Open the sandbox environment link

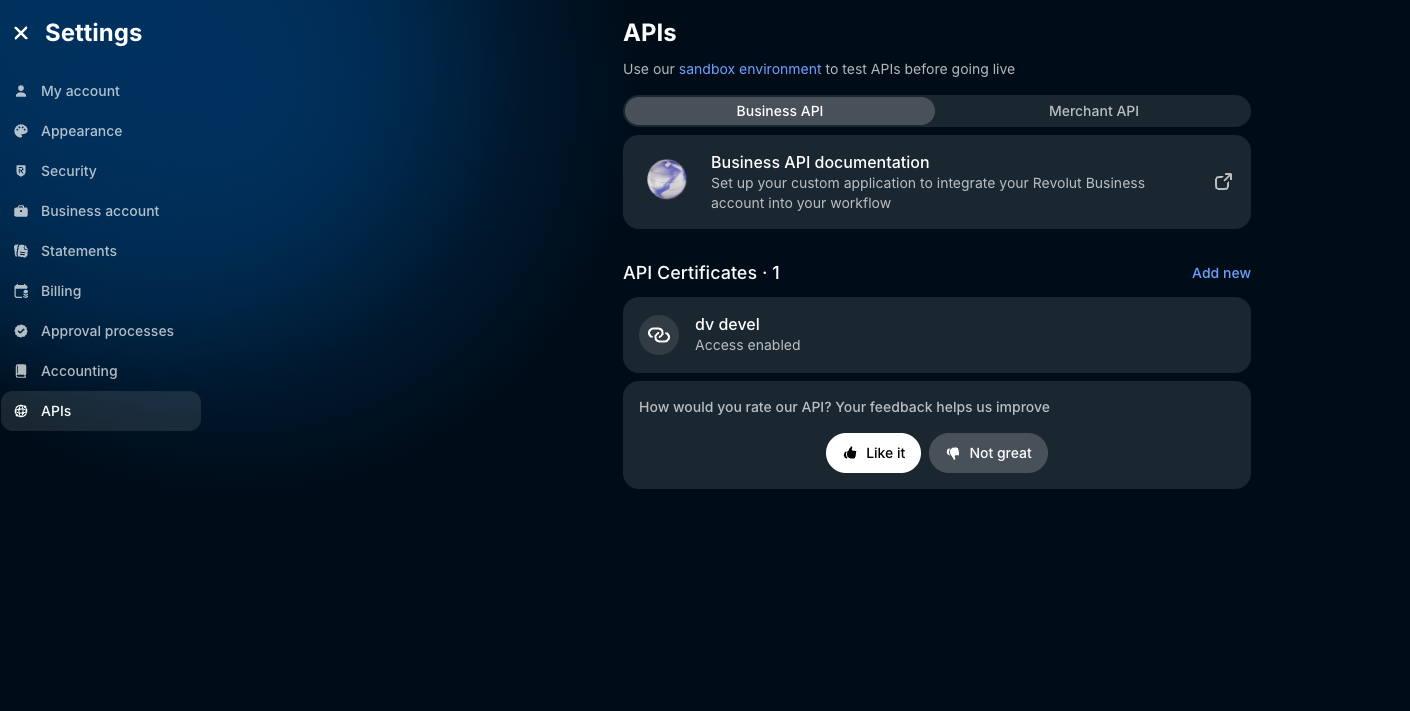click(x=750, y=69)
